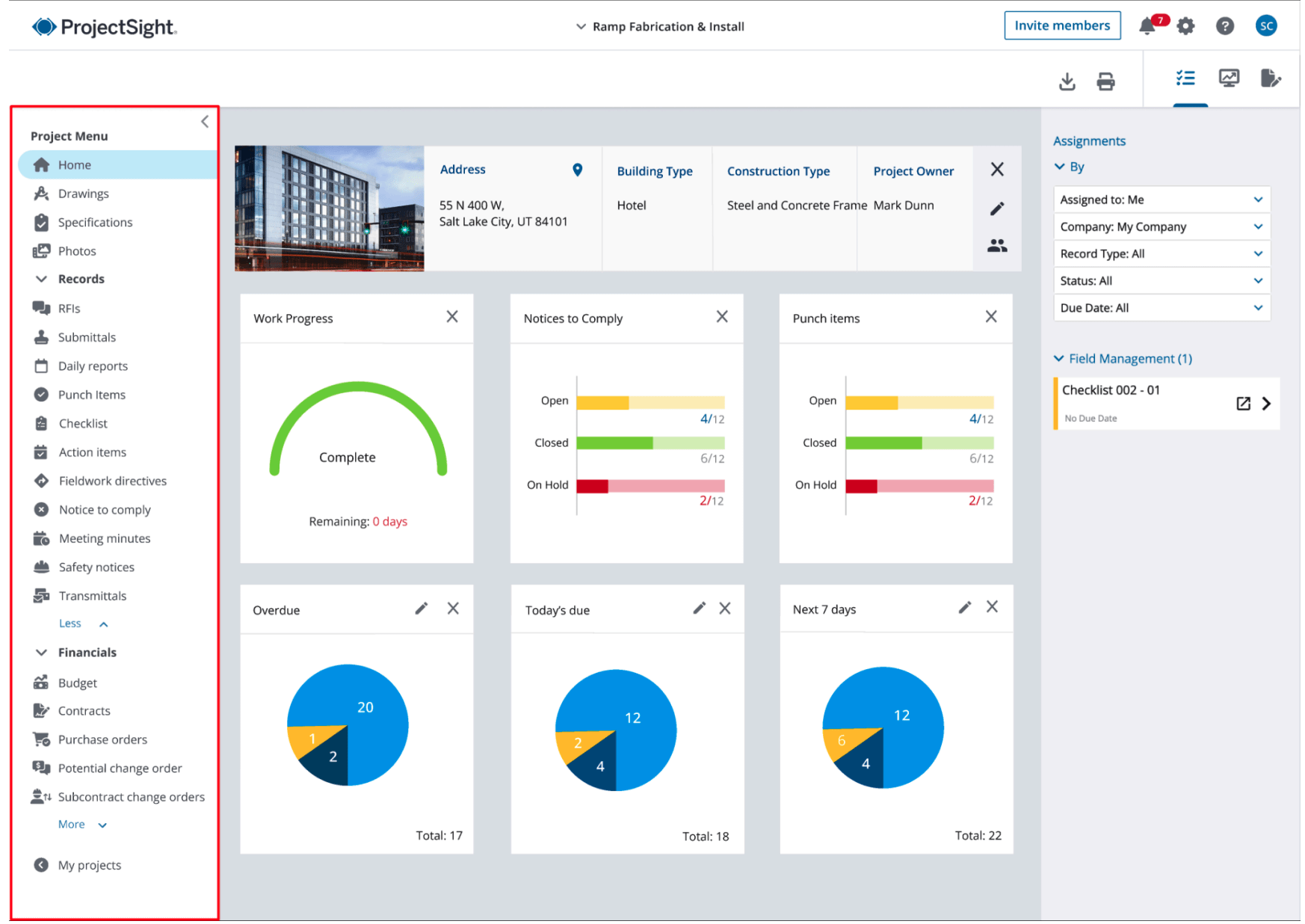Click the project building thumbnail image

pyautogui.click(x=329, y=208)
